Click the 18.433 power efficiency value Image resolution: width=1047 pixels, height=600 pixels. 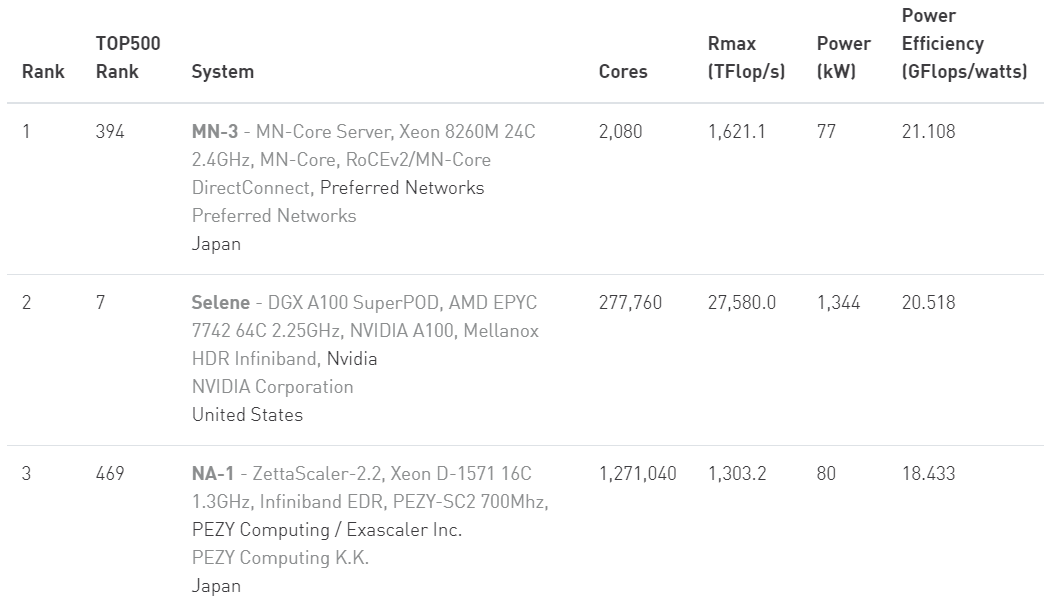pos(928,474)
